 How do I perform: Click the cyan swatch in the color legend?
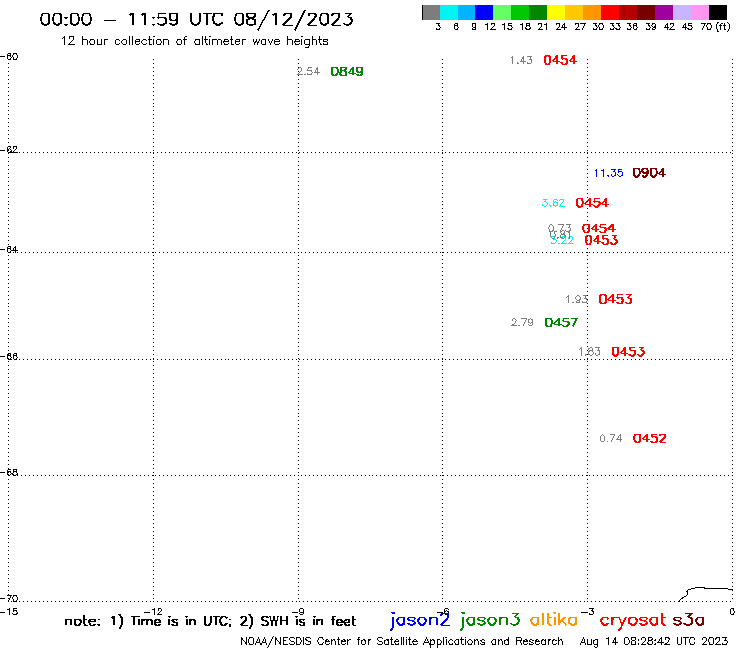coord(449,12)
